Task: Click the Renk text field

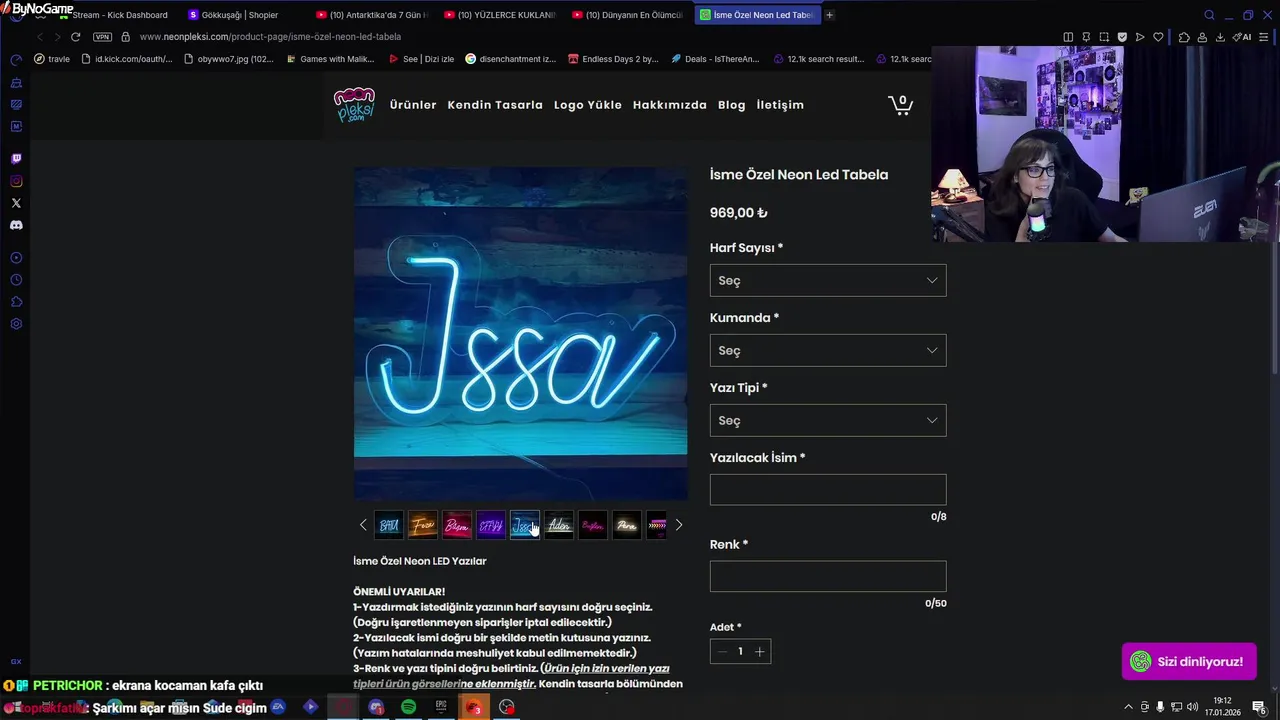Action: click(x=828, y=576)
